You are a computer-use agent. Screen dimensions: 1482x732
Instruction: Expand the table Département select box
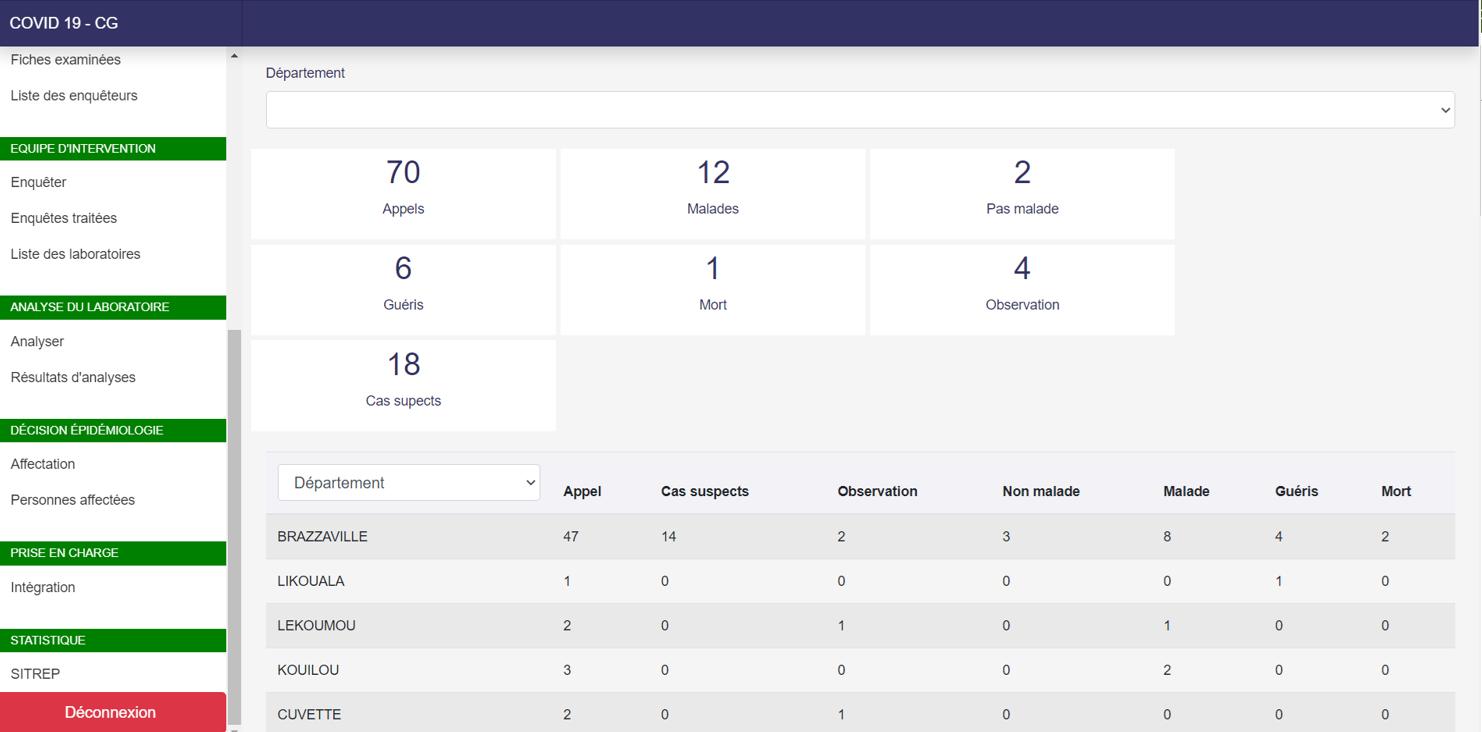[x=408, y=483]
